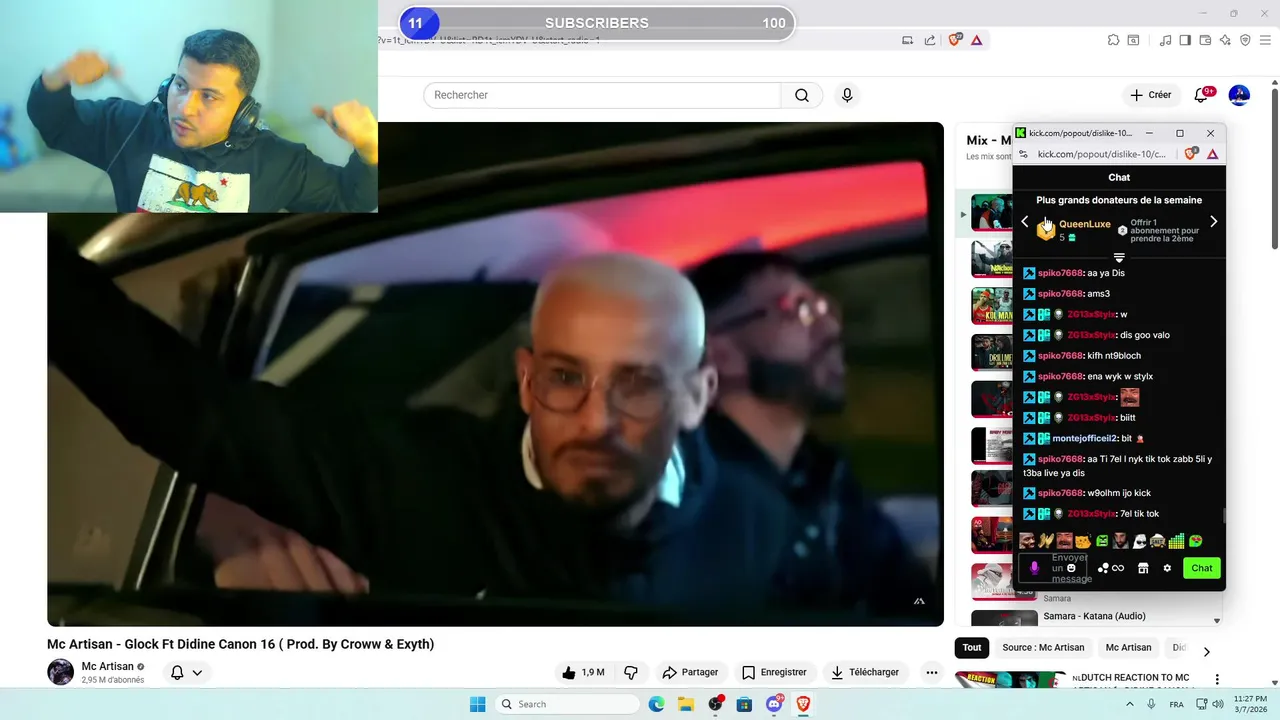The width and height of the screenshot is (1280, 720).
Task: Open the three-dot more actions under video
Action: click(x=931, y=672)
